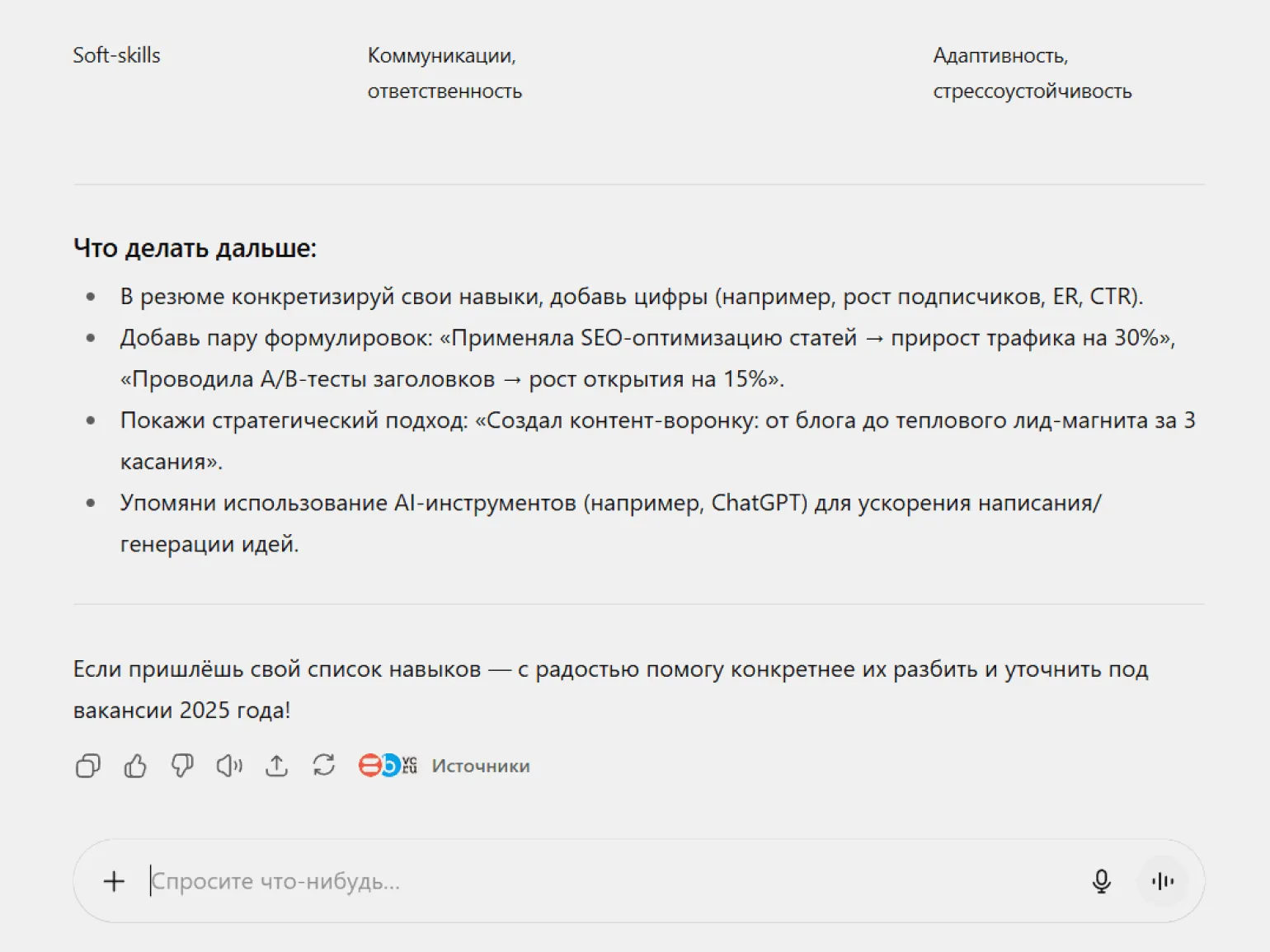Give the response a thumbs up
Viewport: 1270px width, 952px height.
click(x=135, y=766)
